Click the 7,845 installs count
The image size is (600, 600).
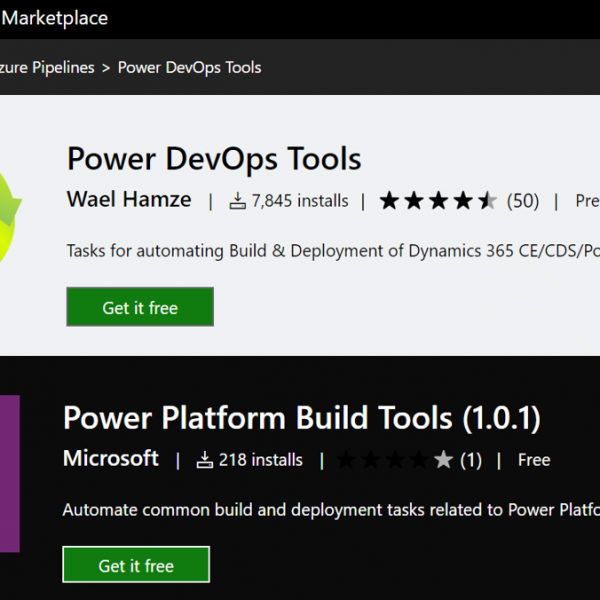300,201
